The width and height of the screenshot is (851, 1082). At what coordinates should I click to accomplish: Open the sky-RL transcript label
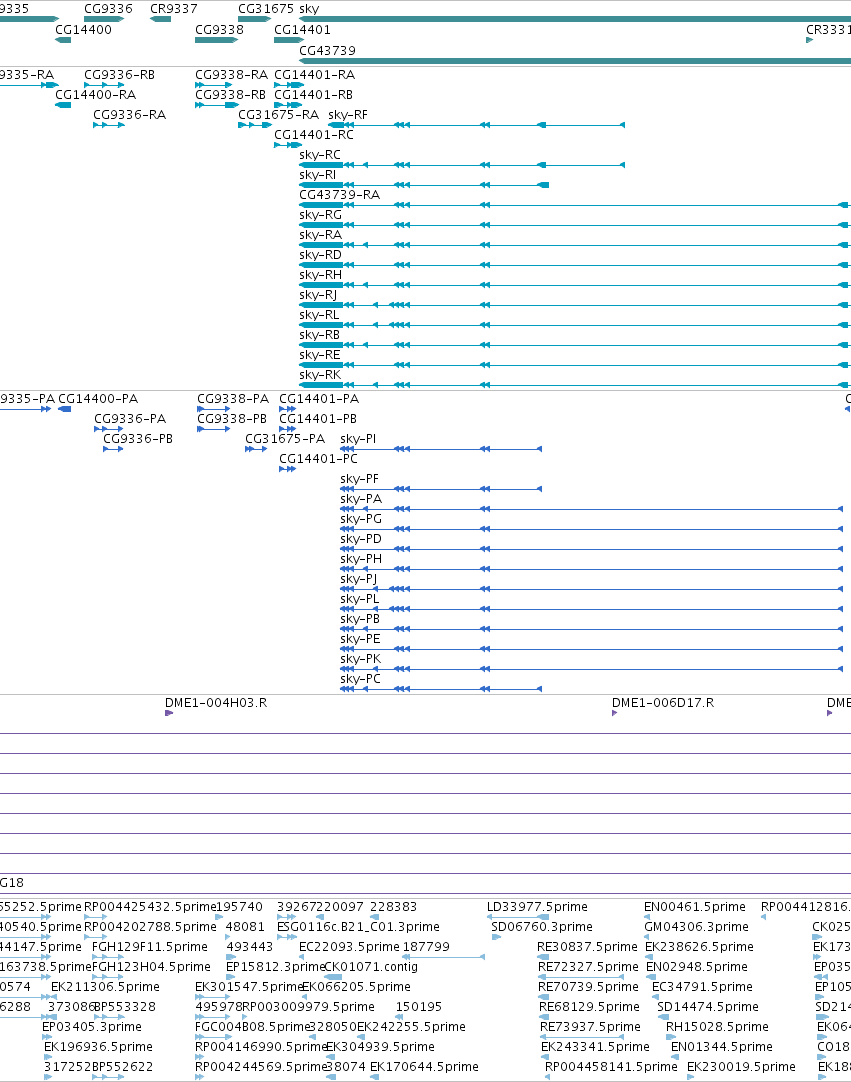(319, 315)
